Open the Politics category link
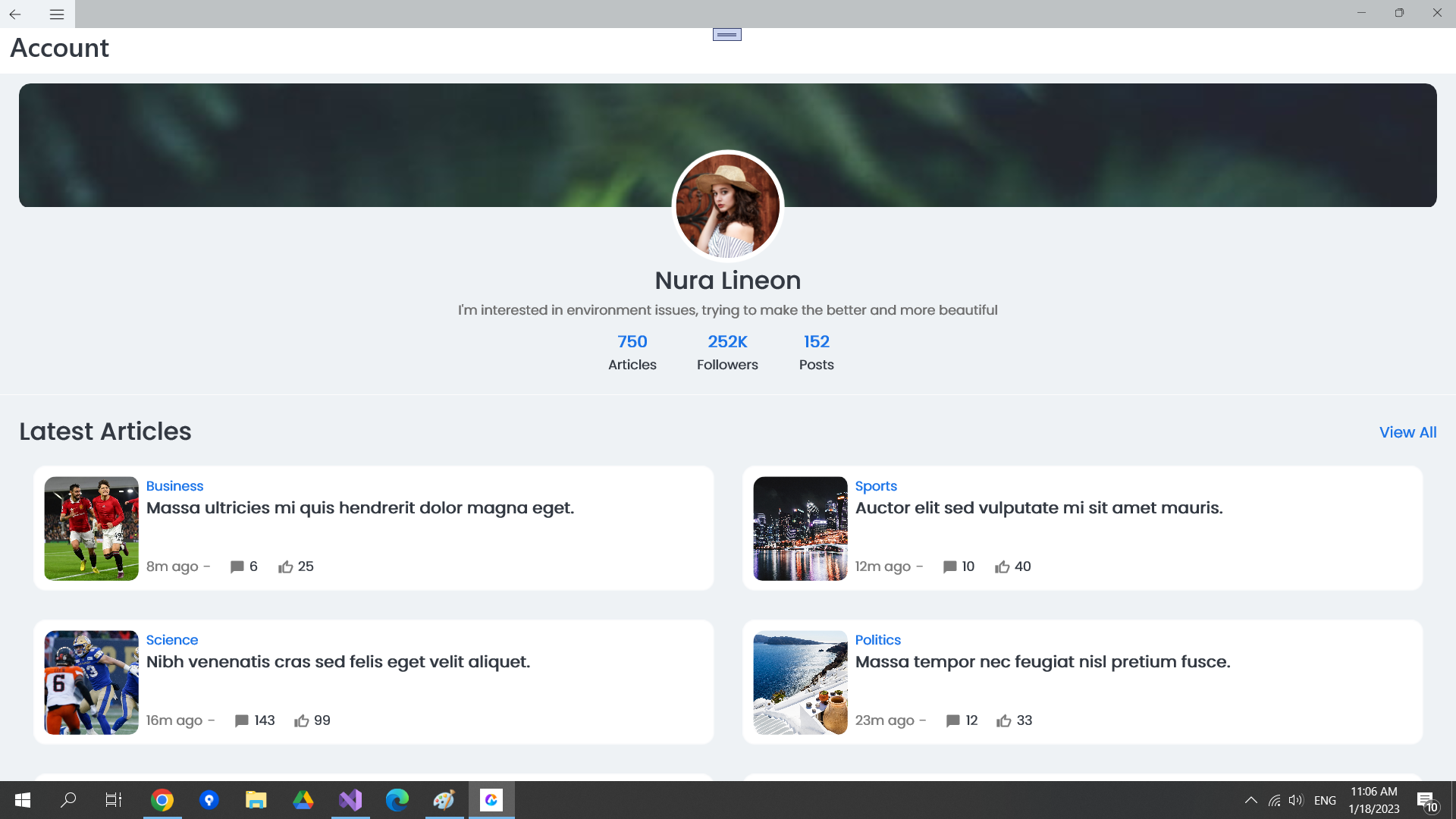Screen dimensions: 1456x819 [x=877, y=640]
